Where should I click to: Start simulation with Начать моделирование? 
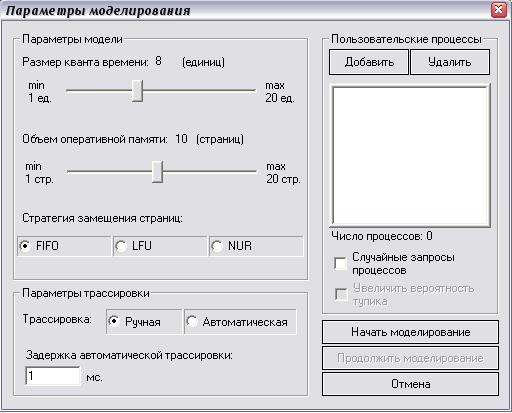[x=410, y=332]
